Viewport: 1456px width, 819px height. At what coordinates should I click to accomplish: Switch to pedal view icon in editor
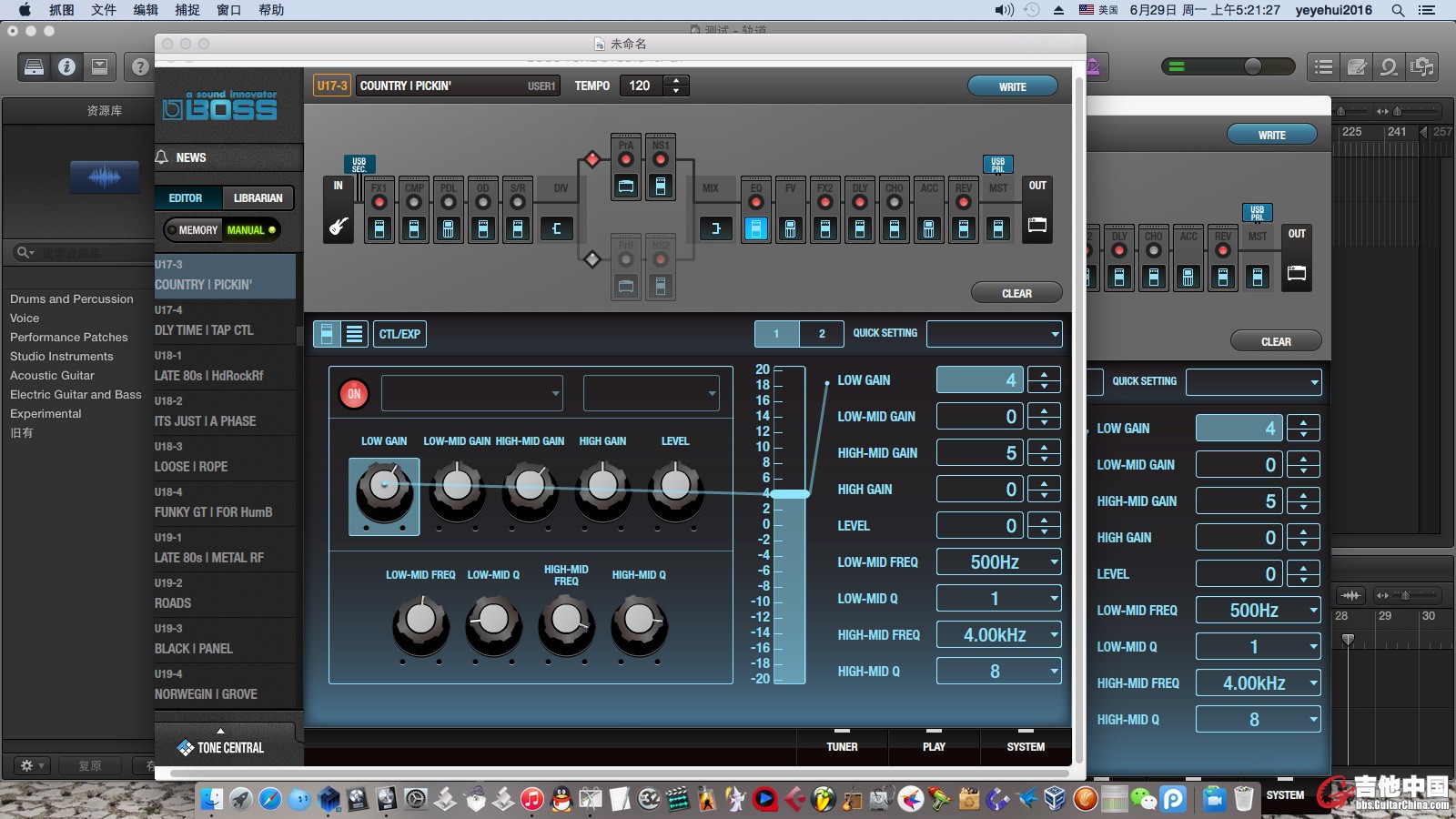click(x=327, y=334)
